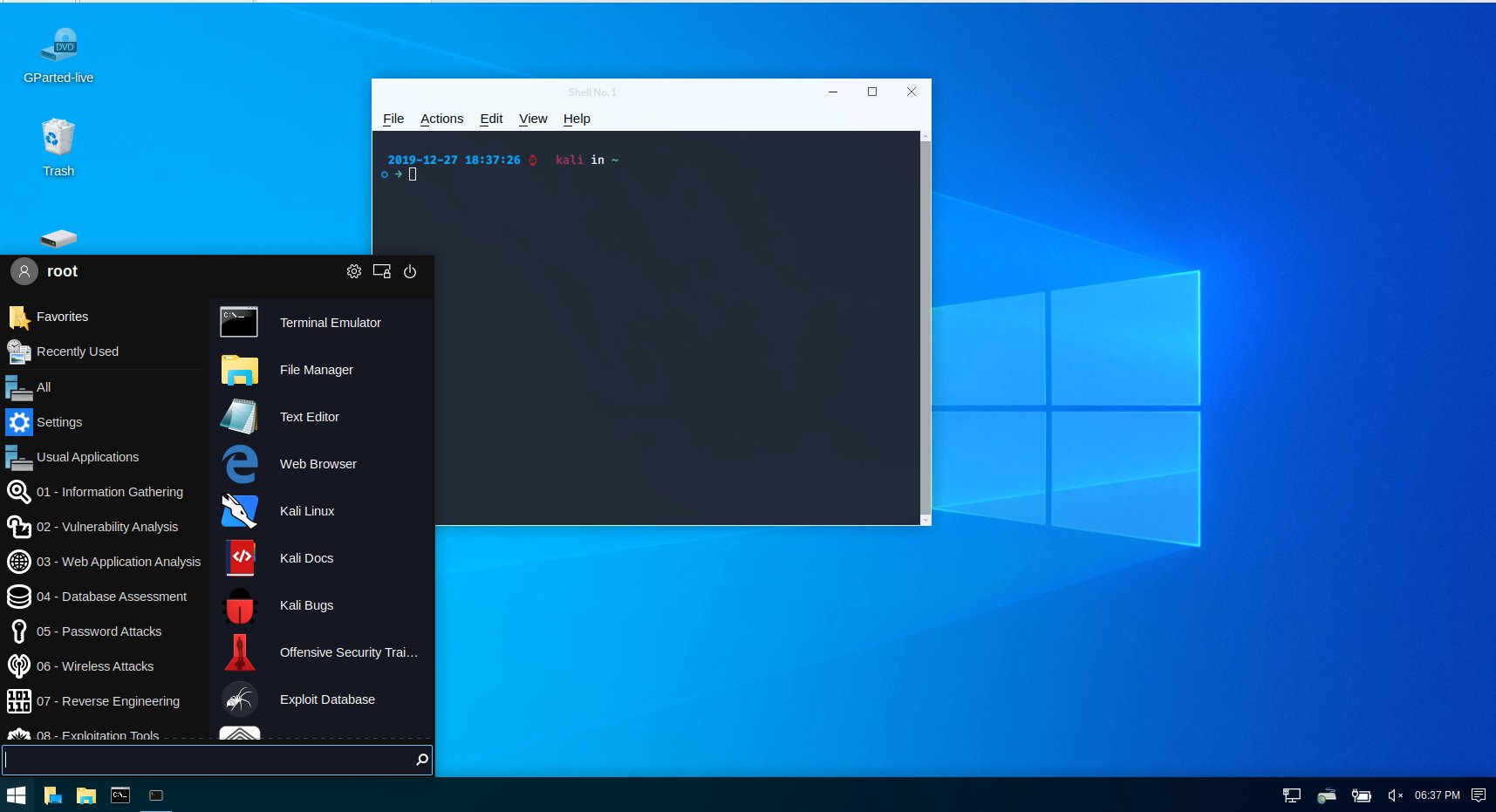Screen dimensions: 1496x812
Task: Click the muted volume tray icon
Action: click(1395, 795)
